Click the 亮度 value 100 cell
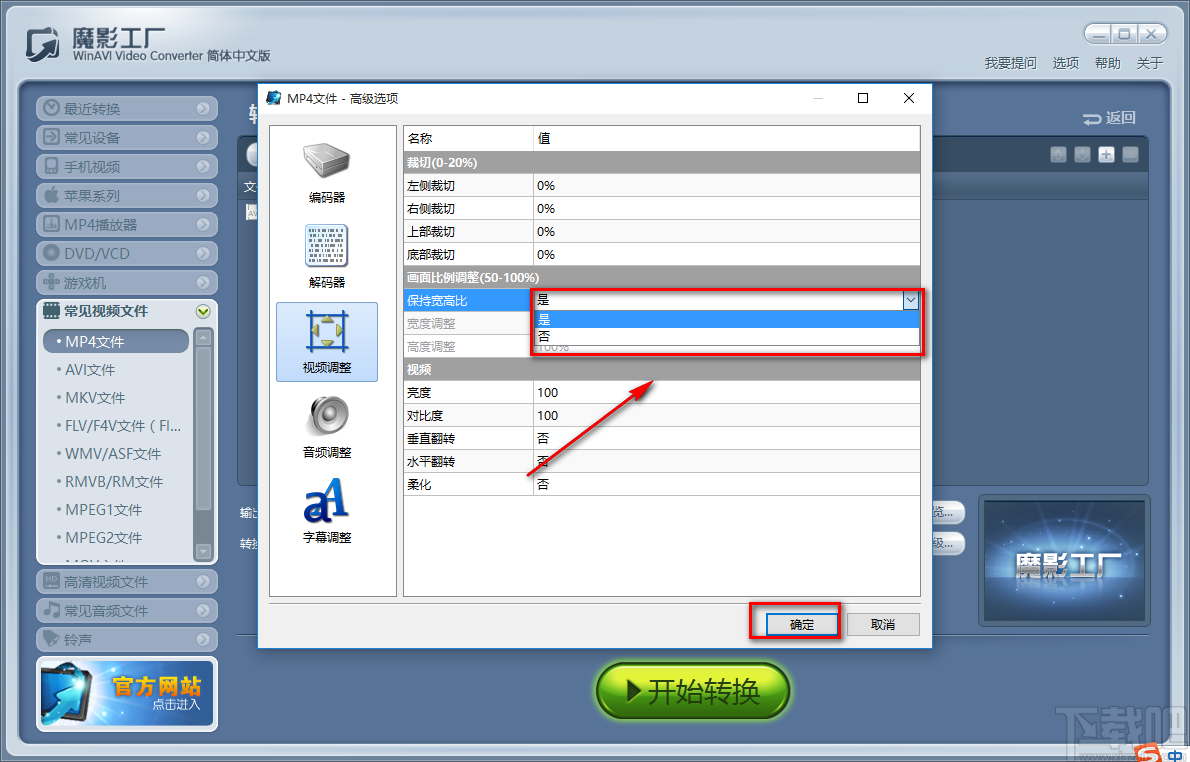Viewport: 1190px width, 762px height. (x=726, y=392)
